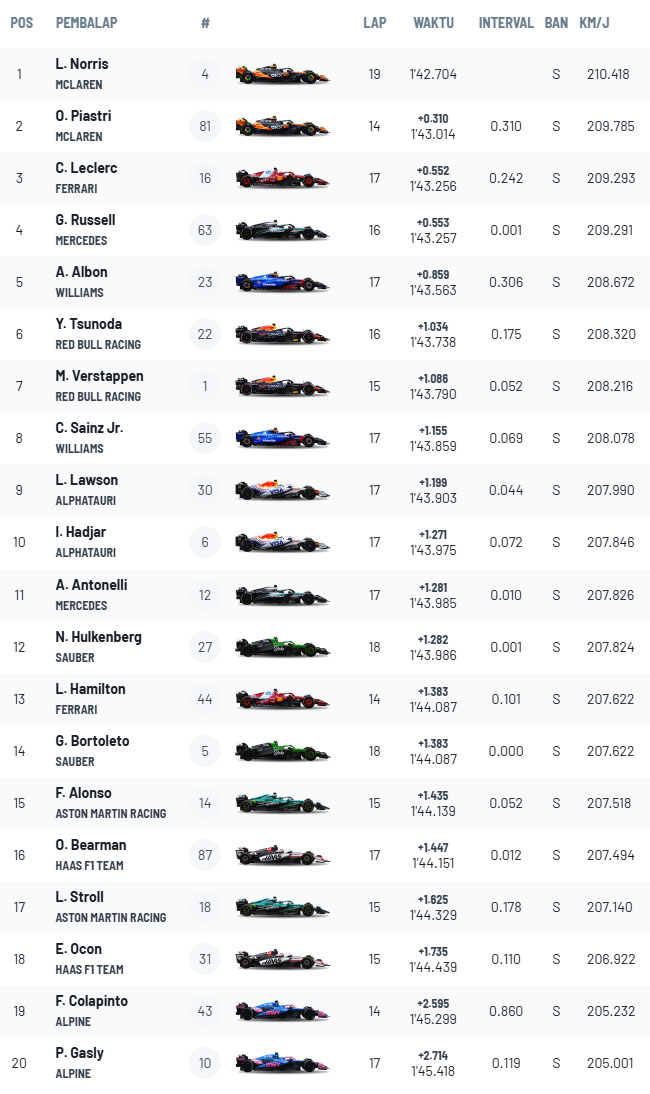The image size is (650, 1094).
Task: Open O. Piastri driver name
Action: tap(84, 116)
